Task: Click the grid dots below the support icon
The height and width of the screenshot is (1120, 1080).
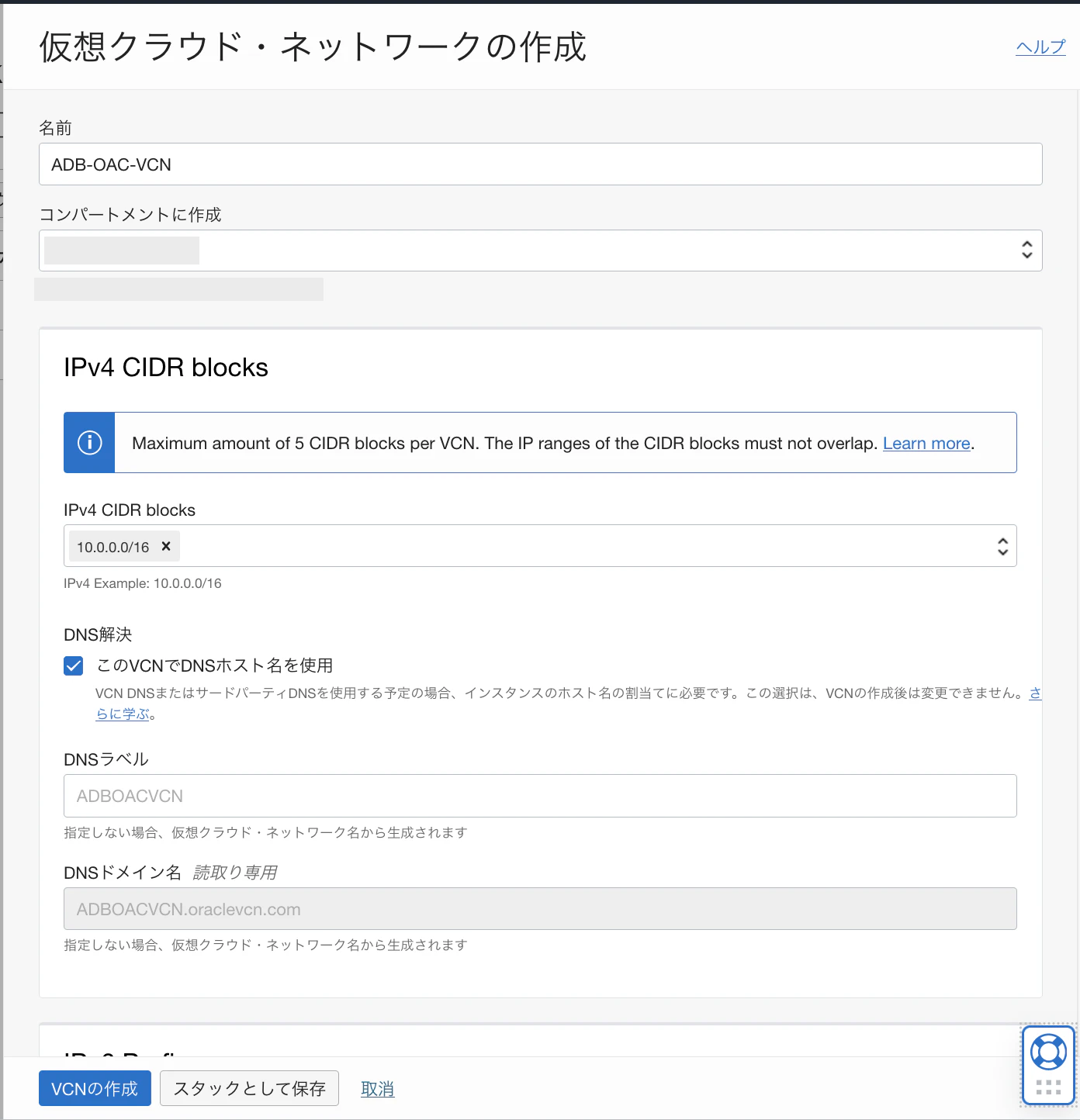Action: 1048,1087
